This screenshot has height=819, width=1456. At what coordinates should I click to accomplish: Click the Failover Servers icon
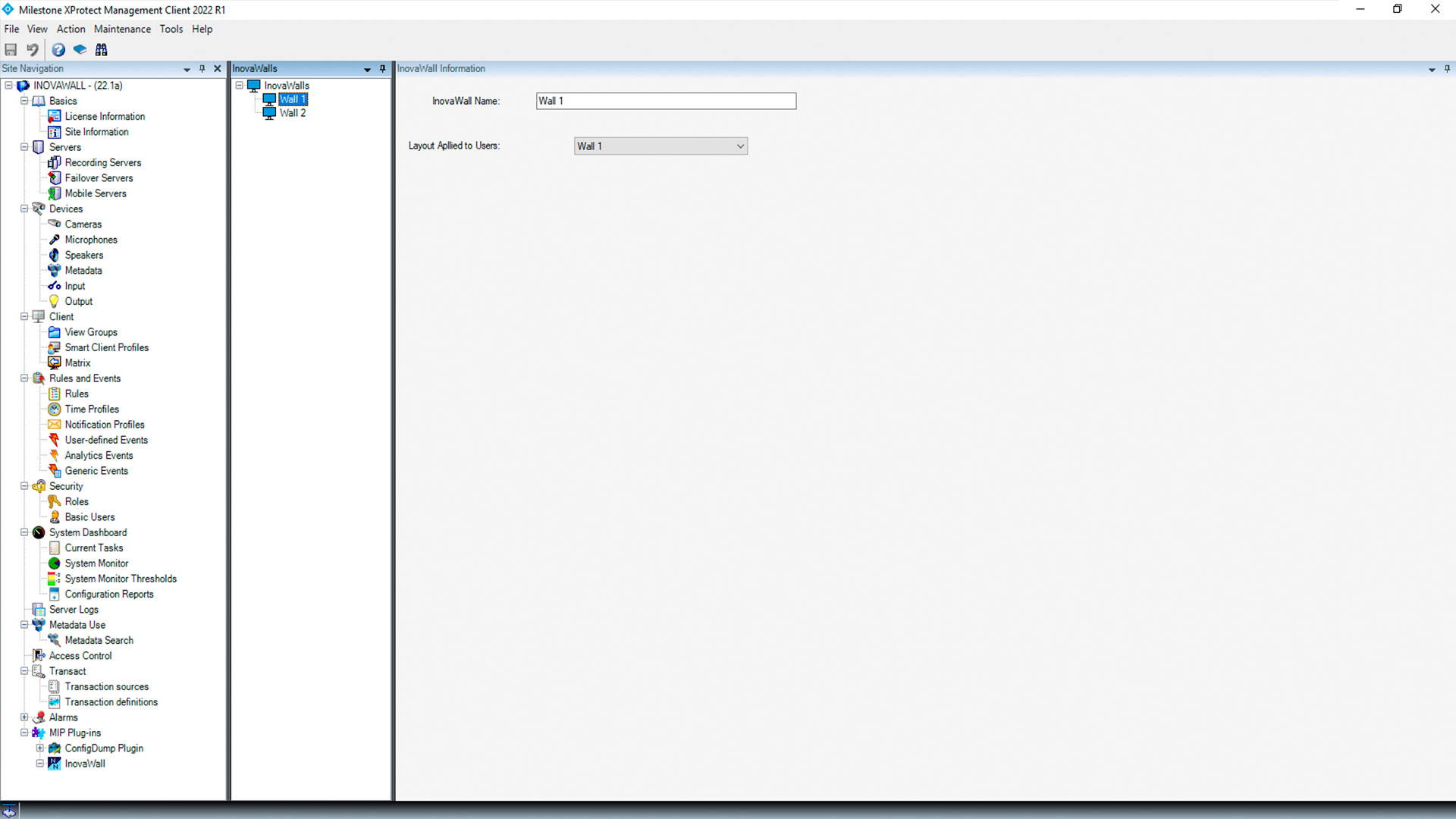pos(55,178)
